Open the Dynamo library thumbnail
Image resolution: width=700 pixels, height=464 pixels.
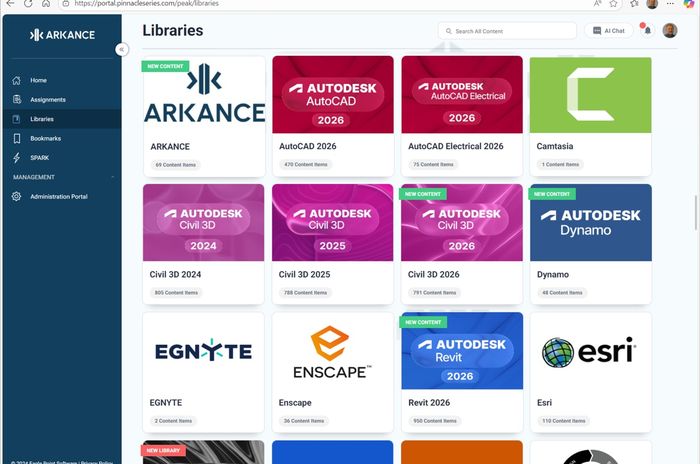point(591,222)
